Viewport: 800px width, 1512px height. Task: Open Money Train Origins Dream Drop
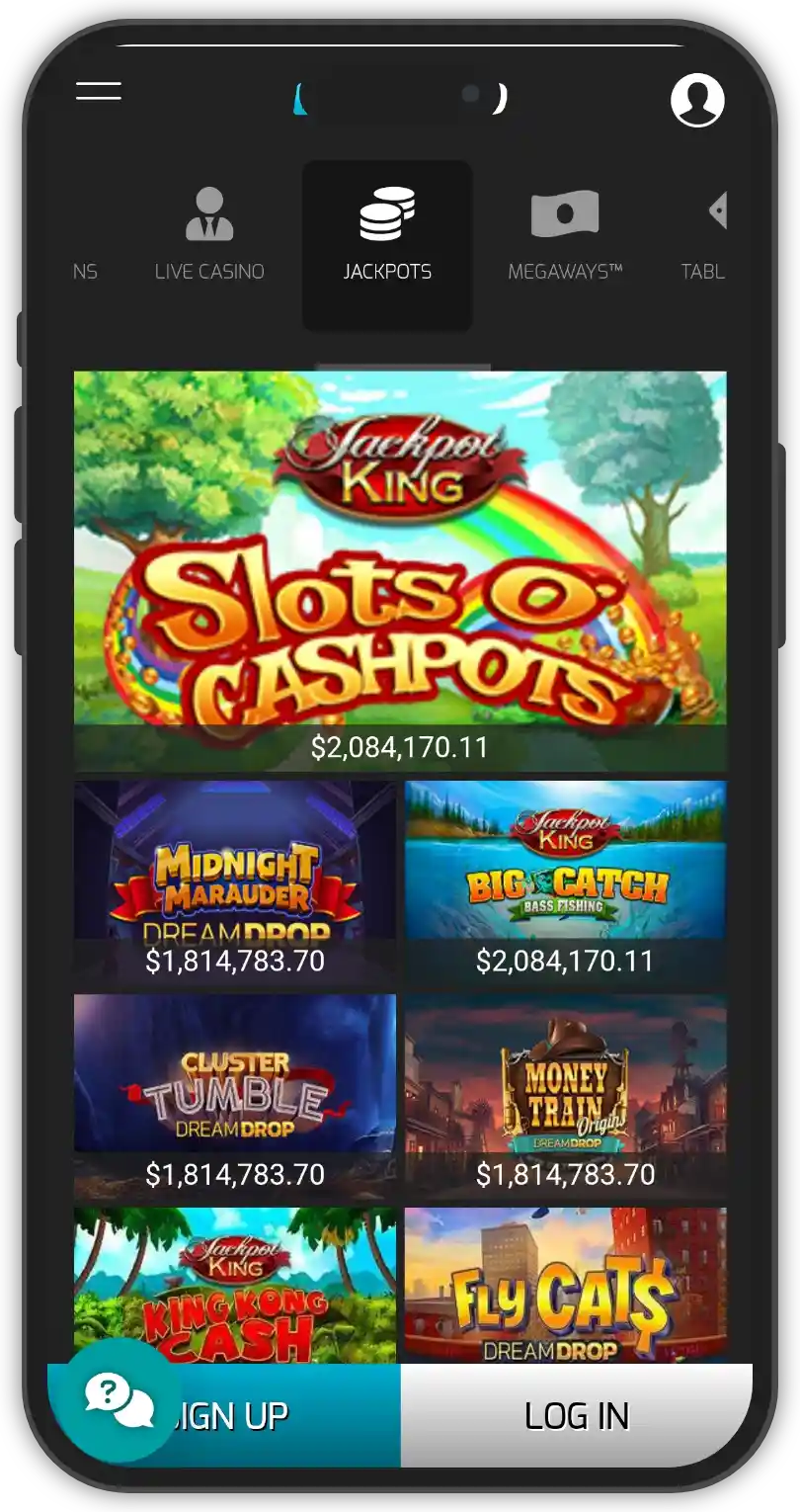tap(565, 1096)
